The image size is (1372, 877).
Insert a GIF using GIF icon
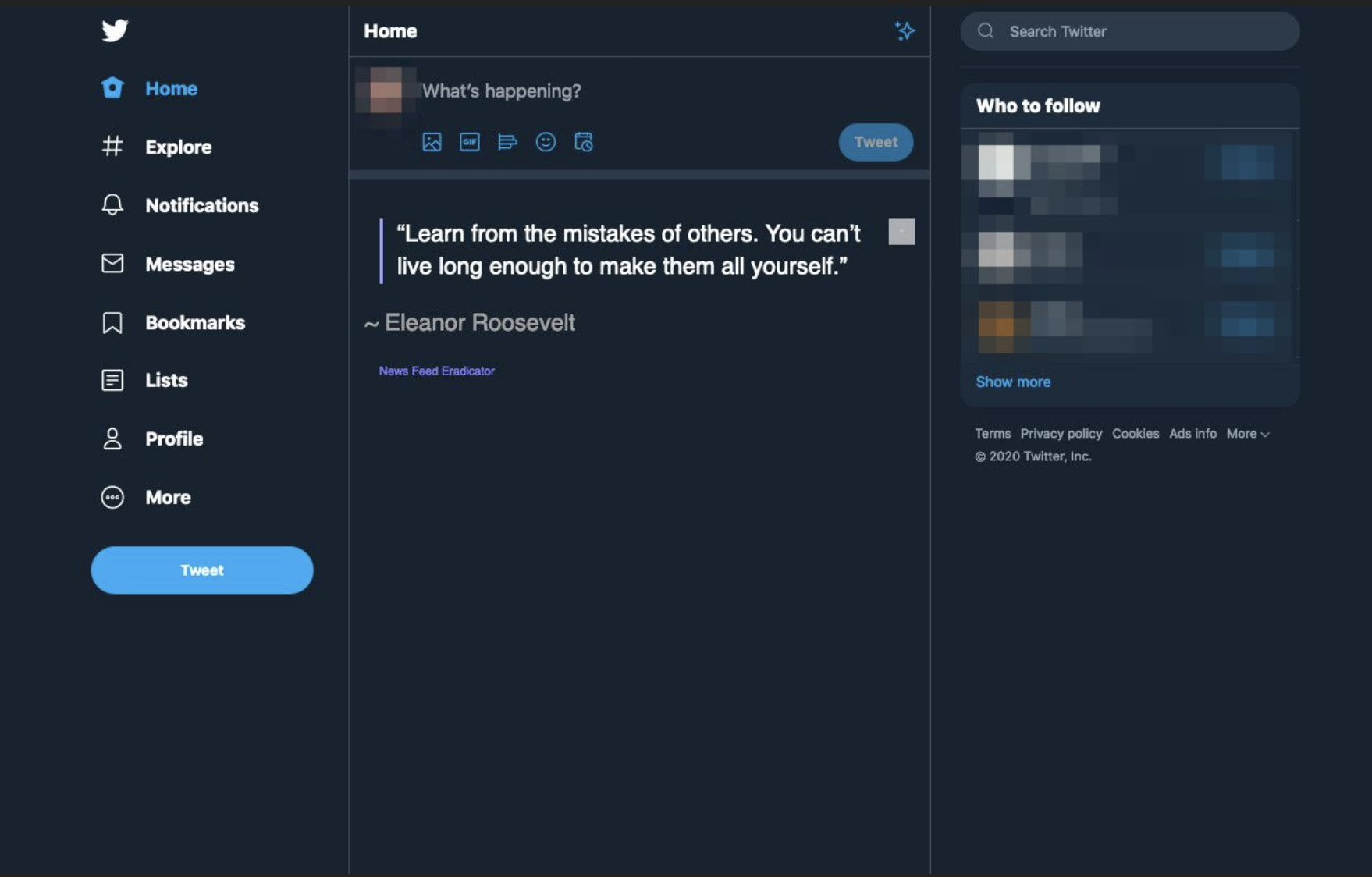click(470, 142)
